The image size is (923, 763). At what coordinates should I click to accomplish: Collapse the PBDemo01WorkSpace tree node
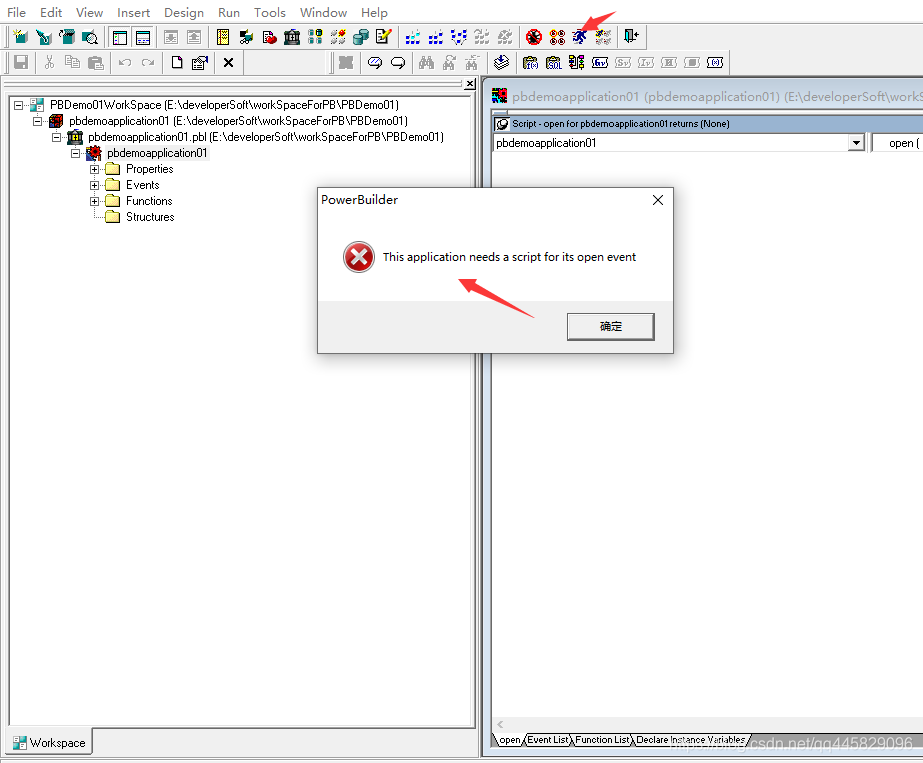coord(18,105)
